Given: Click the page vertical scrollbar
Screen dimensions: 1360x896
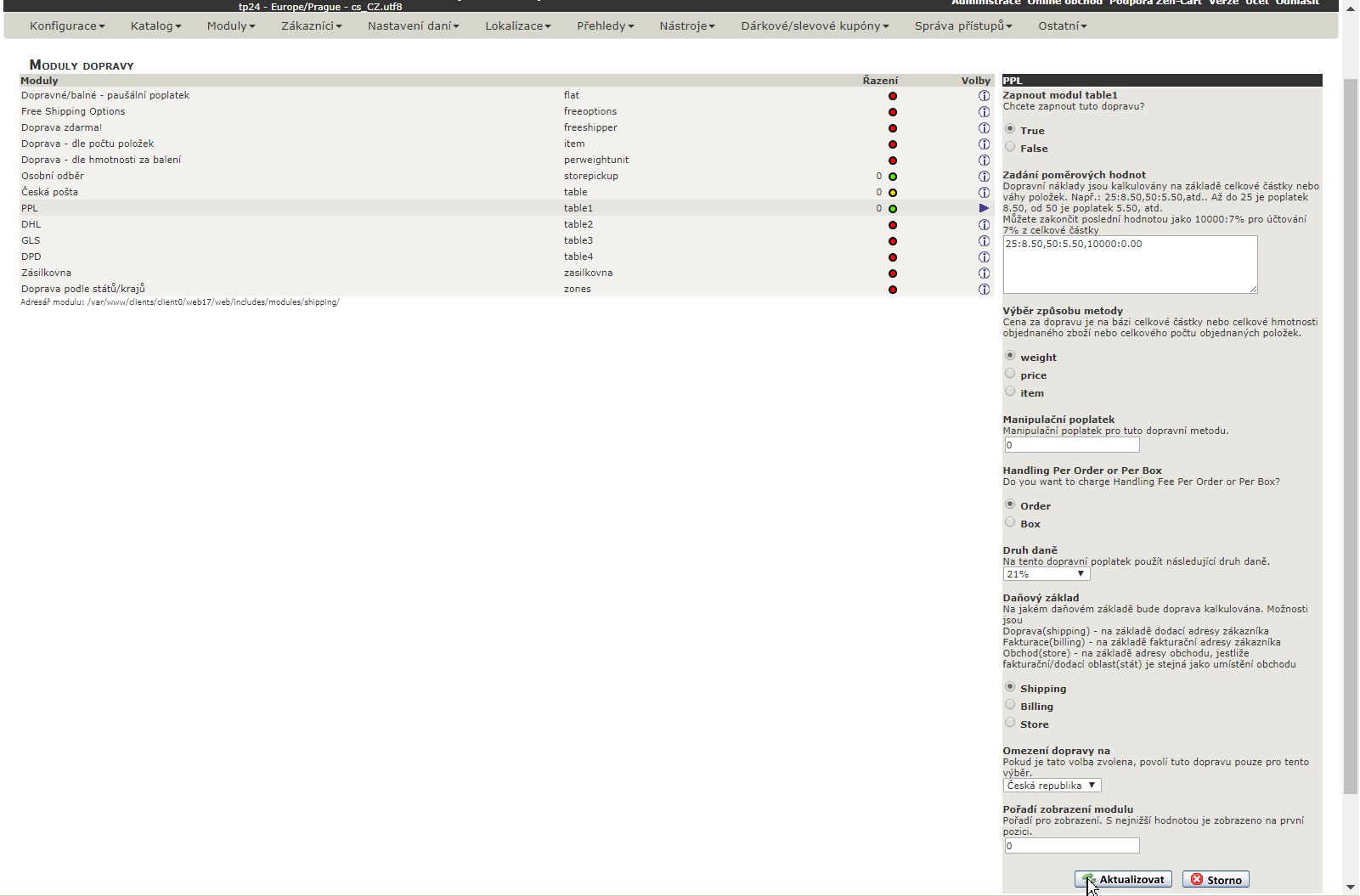Looking at the screenshot, I should pos(1351,425).
